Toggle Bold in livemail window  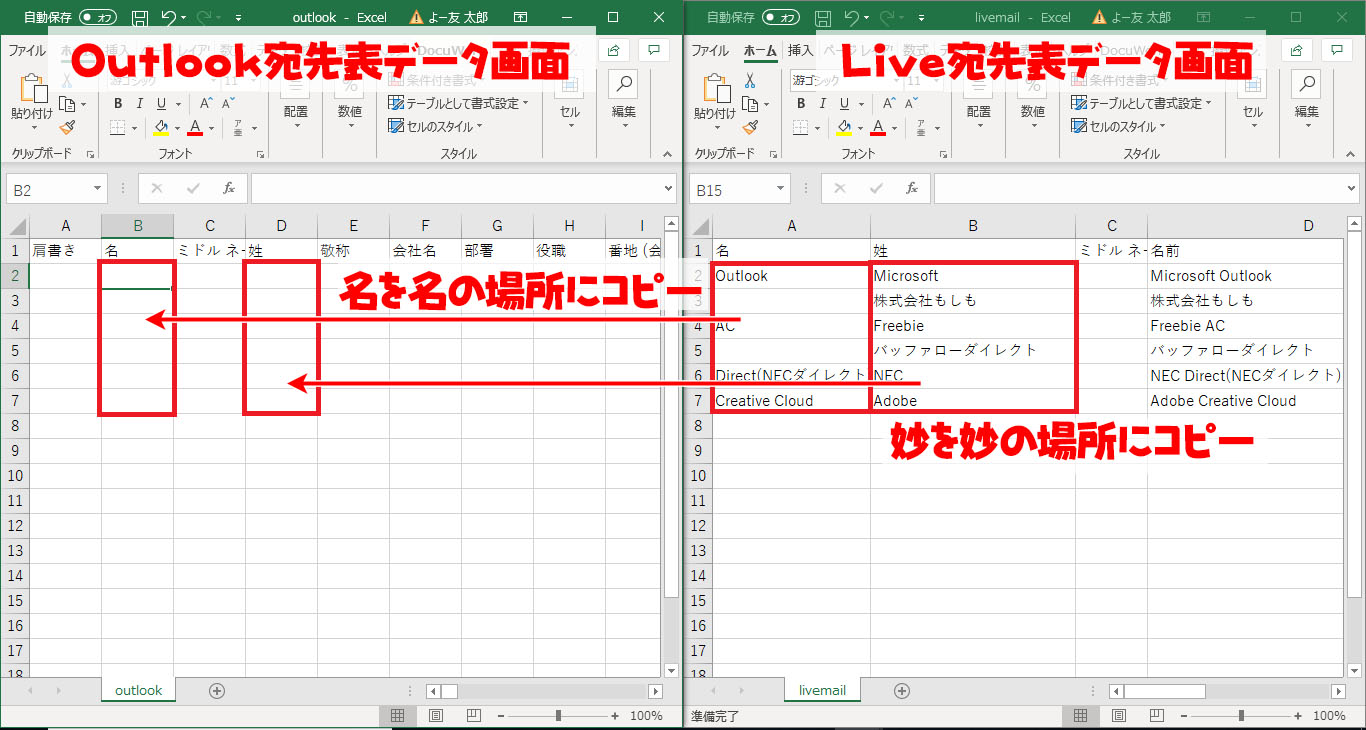(x=801, y=104)
